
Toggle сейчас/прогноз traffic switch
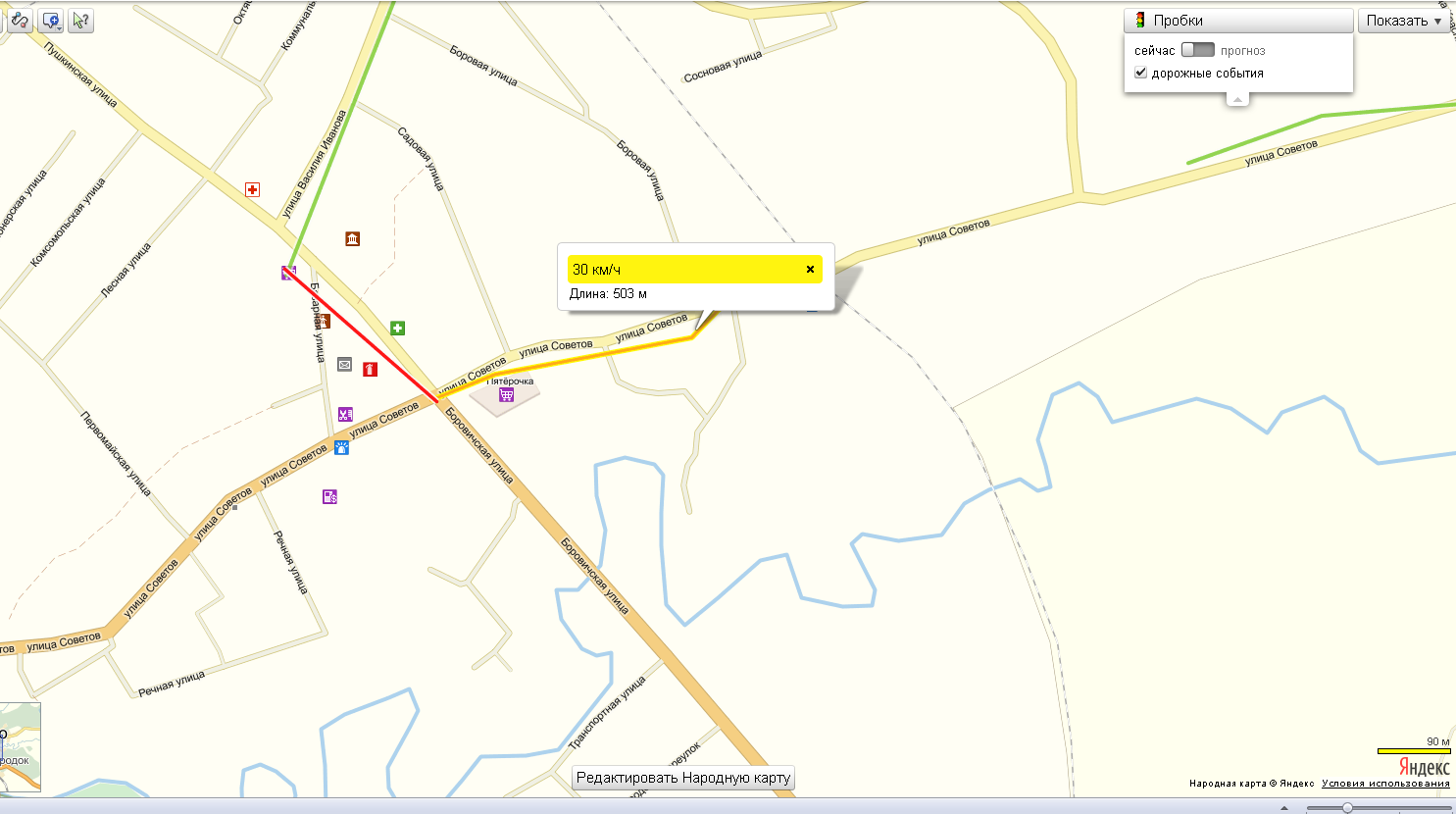[x=1197, y=50]
